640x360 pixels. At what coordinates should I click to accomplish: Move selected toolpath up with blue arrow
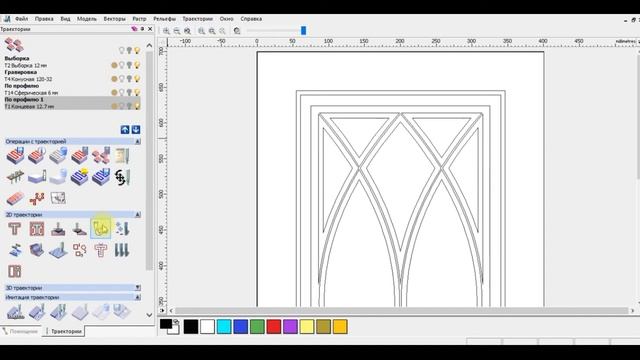coord(125,130)
